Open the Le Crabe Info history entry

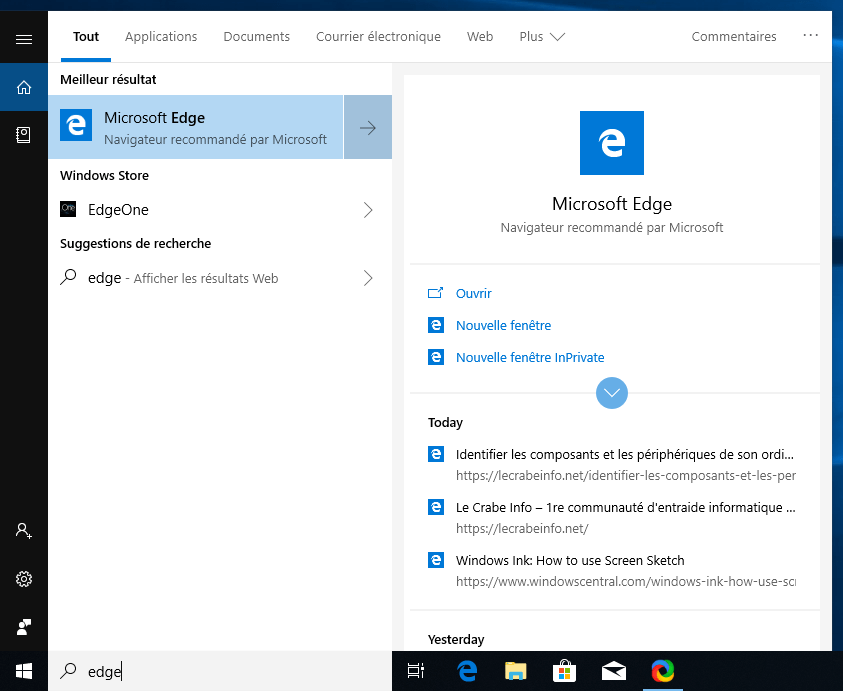click(612, 517)
